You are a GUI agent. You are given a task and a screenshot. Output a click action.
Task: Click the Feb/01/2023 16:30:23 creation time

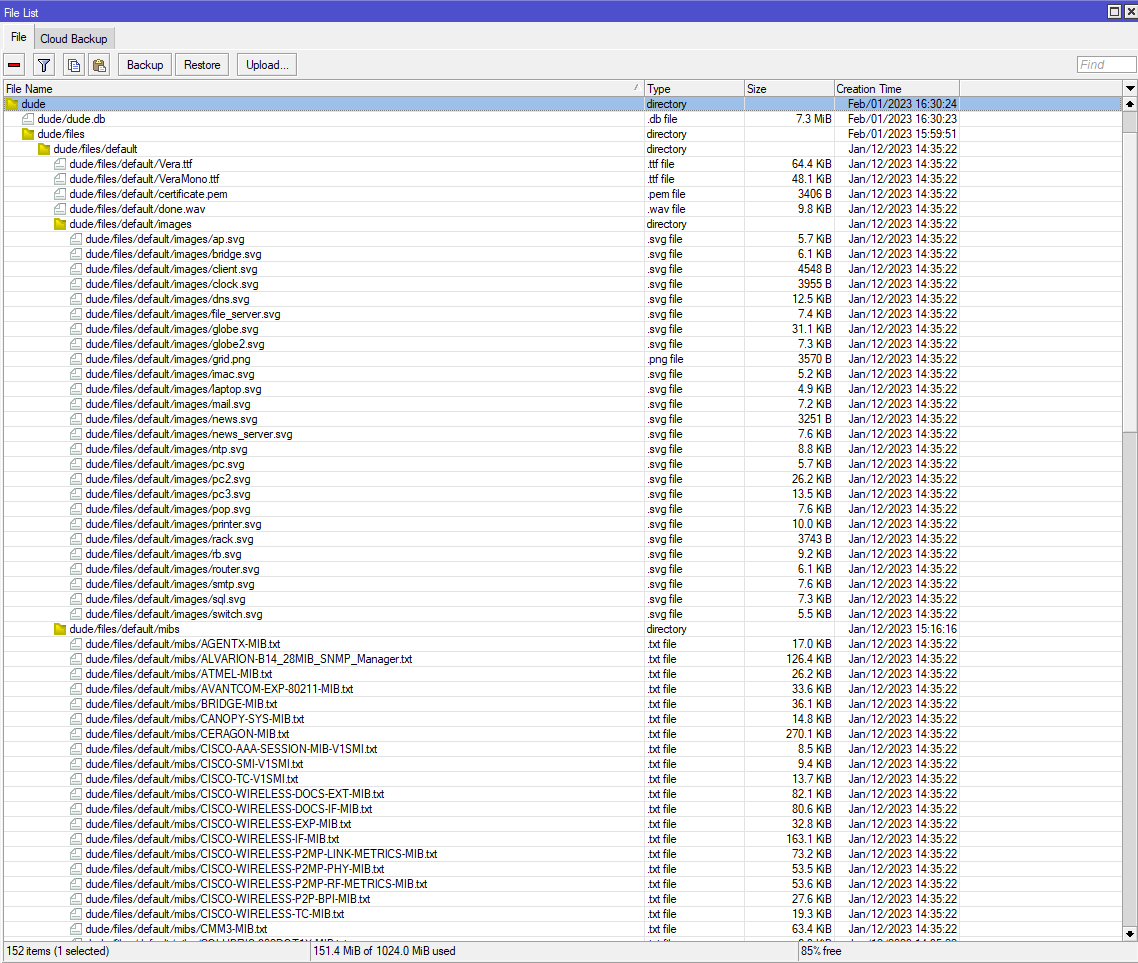(902, 119)
